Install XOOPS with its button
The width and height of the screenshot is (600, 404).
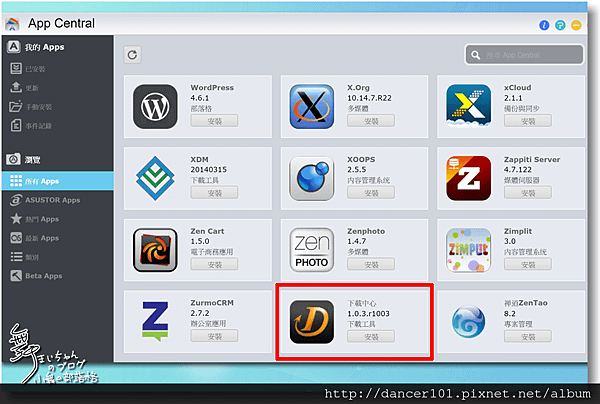point(371,193)
